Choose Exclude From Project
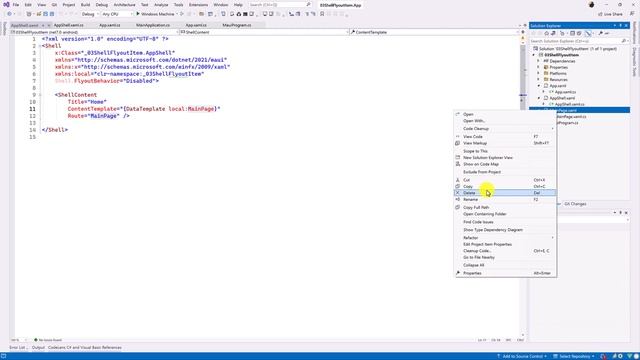640x360 pixels. pyautogui.click(x=505, y=172)
